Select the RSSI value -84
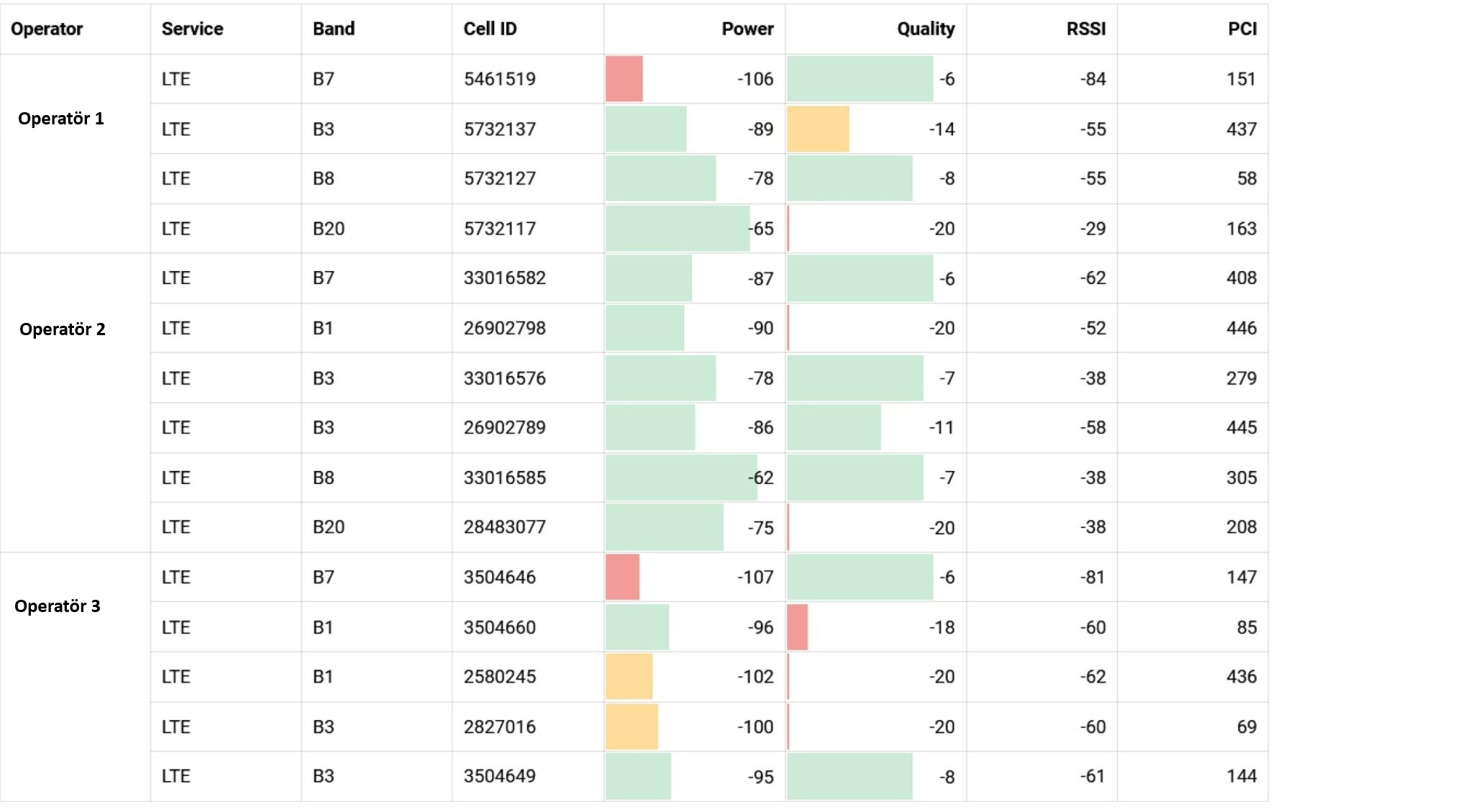 coord(1093,79)
